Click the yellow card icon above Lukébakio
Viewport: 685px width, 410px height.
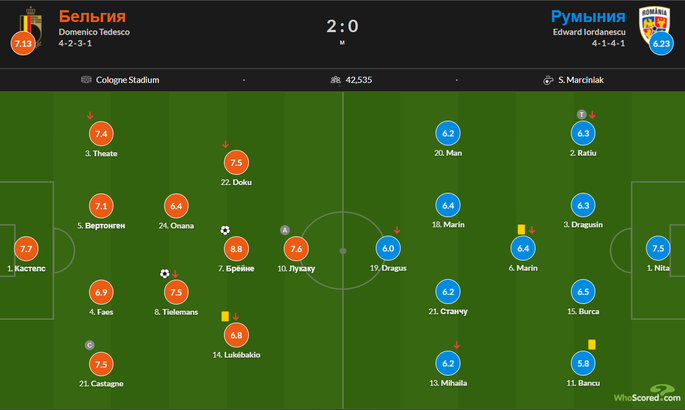(225, 316)
